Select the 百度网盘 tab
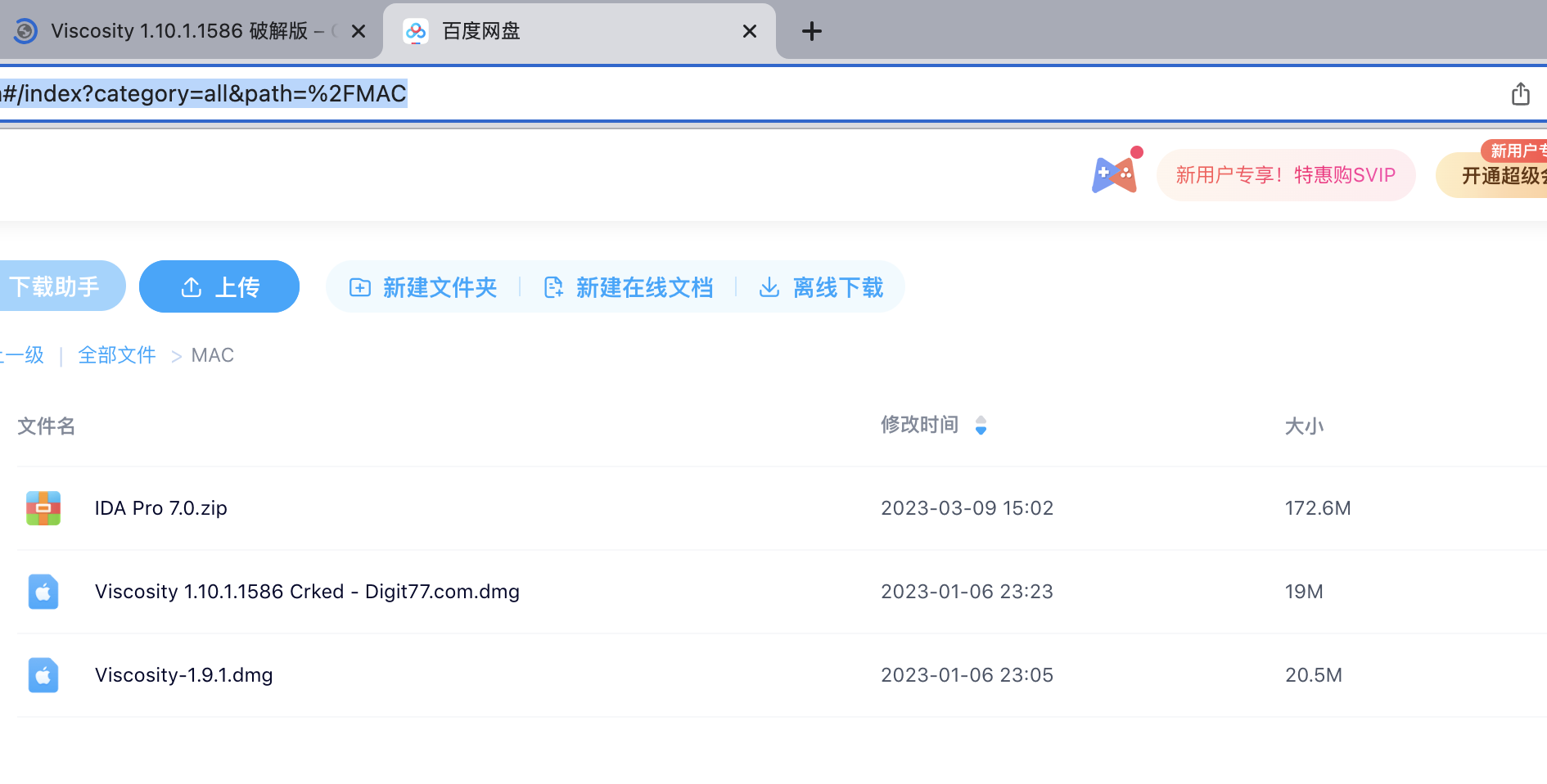This screenshot has height=784, width=1547. coord(573,31)
